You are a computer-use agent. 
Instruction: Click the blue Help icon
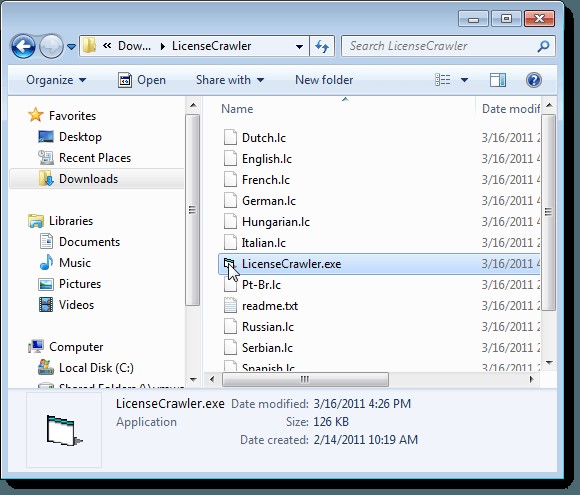534,80
